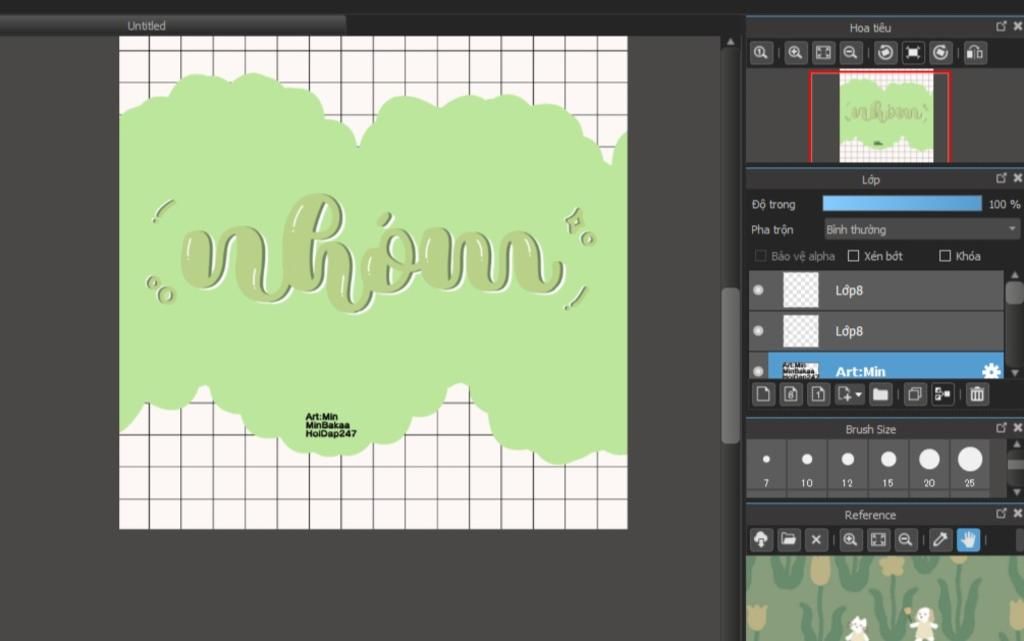This screenshot has width=1024, height=641.
Task: Add a new 1-bit layer
Action: (x=818, y=394)
